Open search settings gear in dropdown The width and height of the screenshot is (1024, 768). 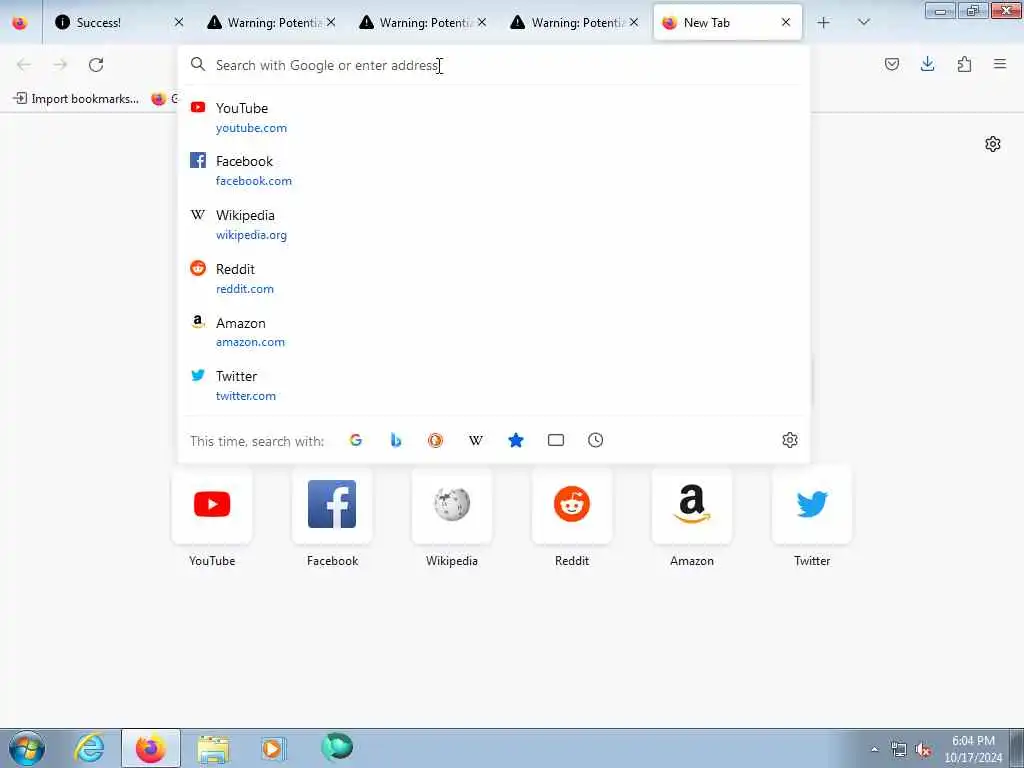790,440
